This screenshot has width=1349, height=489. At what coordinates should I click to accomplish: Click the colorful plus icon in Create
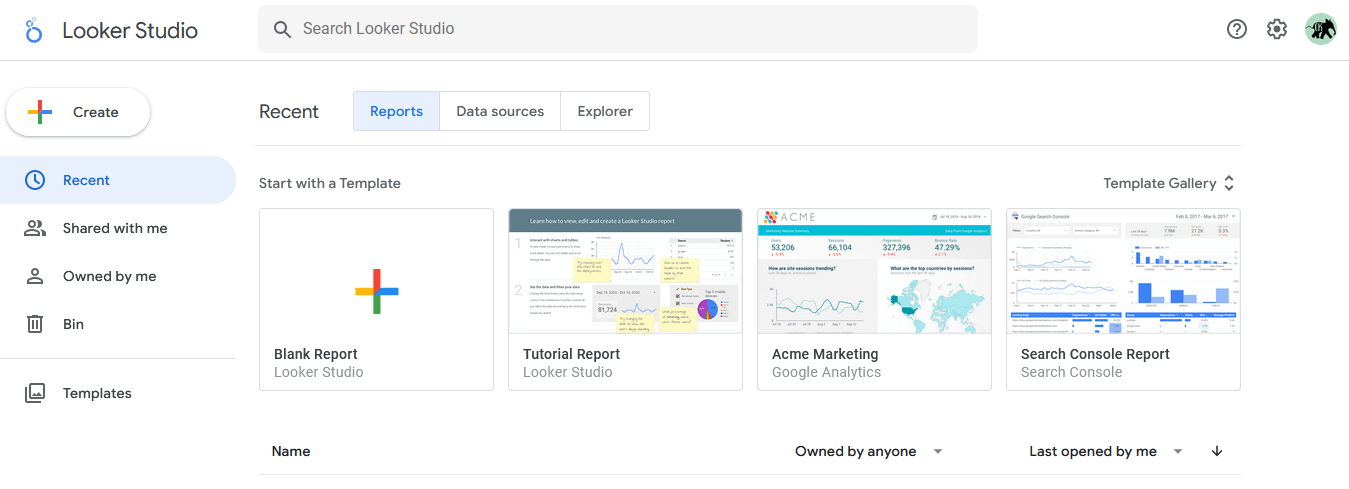coord(40,112)
